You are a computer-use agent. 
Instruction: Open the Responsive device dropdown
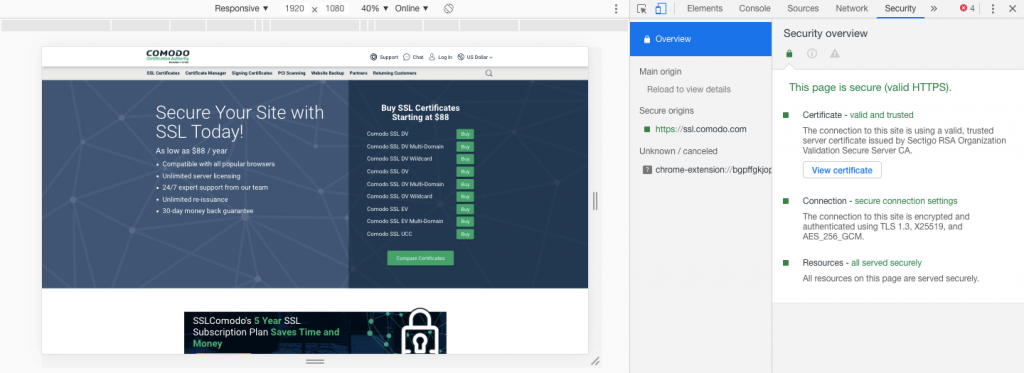[x=242, y=8]
